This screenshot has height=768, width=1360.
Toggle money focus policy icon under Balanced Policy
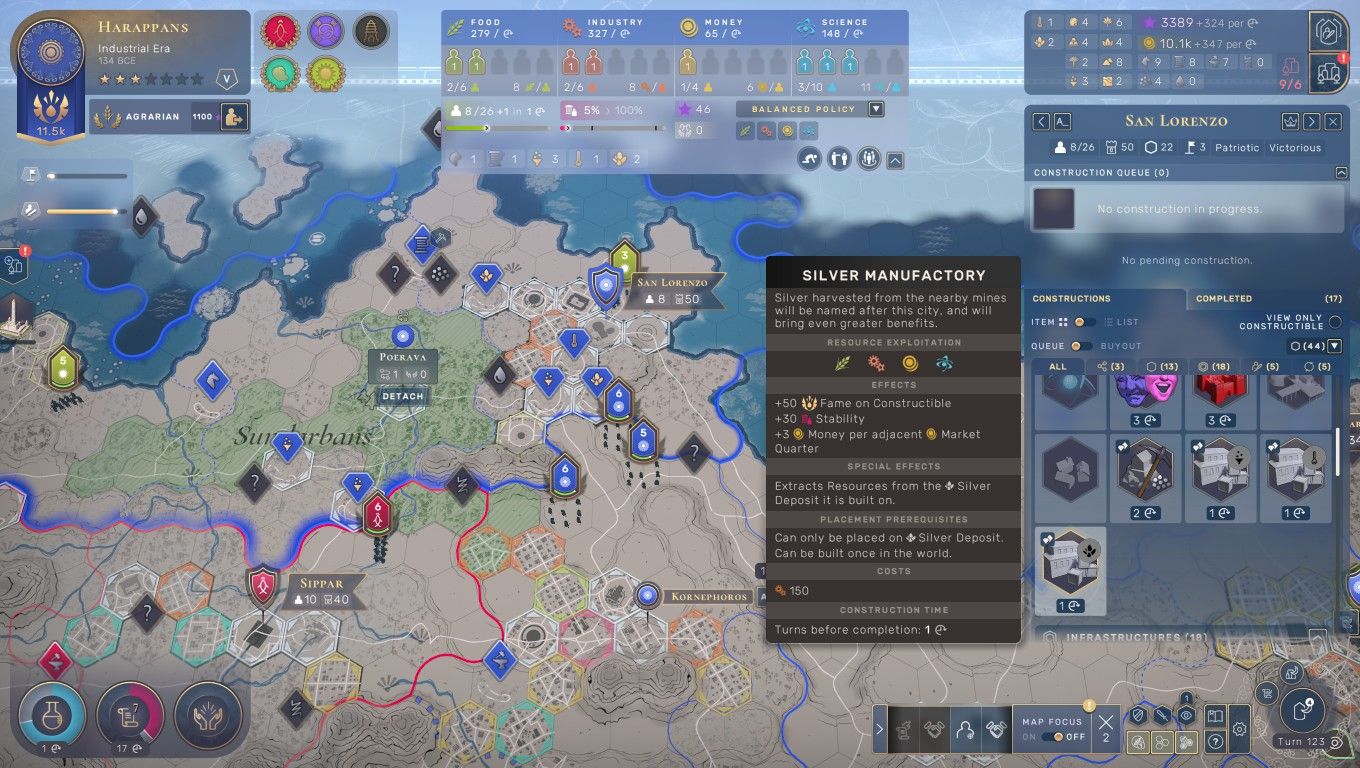pyautogui.click(x=787, y=130)
